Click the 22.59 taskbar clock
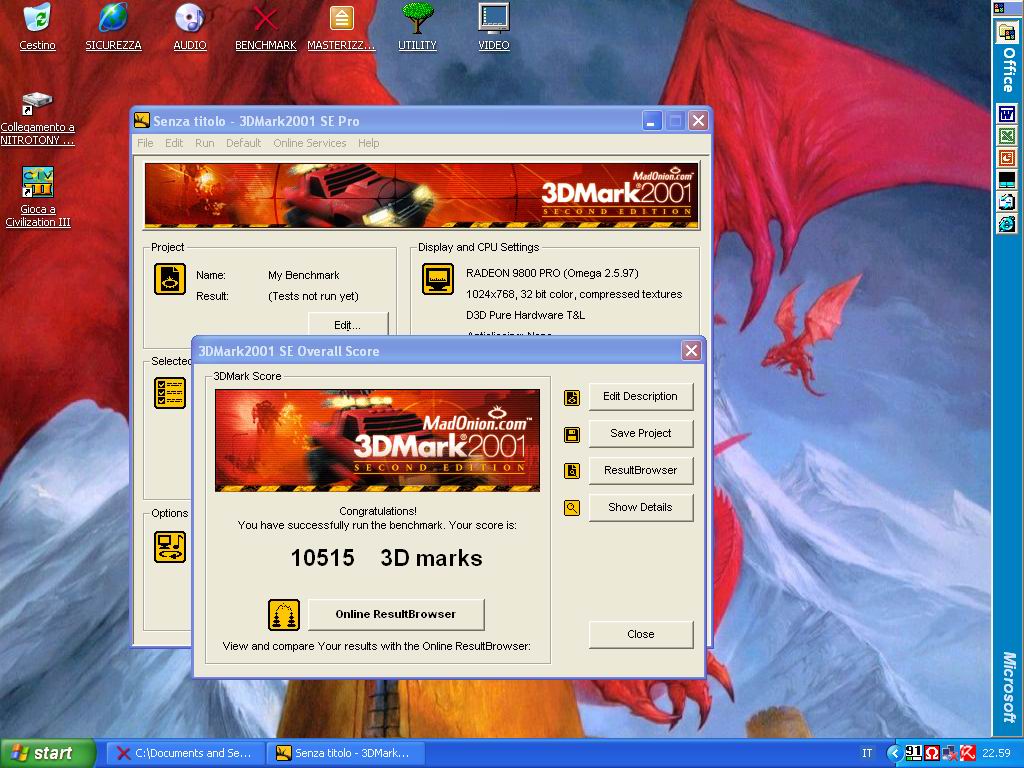 pyautogui.click(x=997, y=753)
